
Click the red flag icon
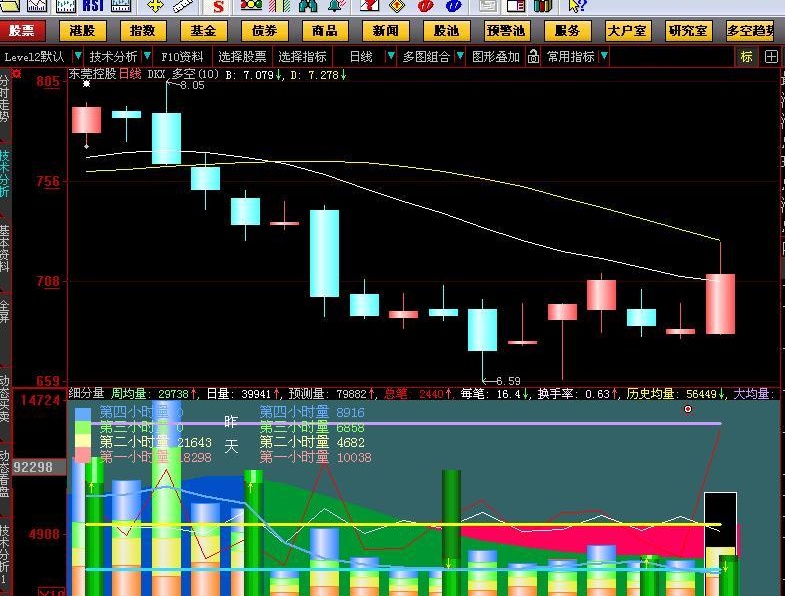[x=370, y=6]
